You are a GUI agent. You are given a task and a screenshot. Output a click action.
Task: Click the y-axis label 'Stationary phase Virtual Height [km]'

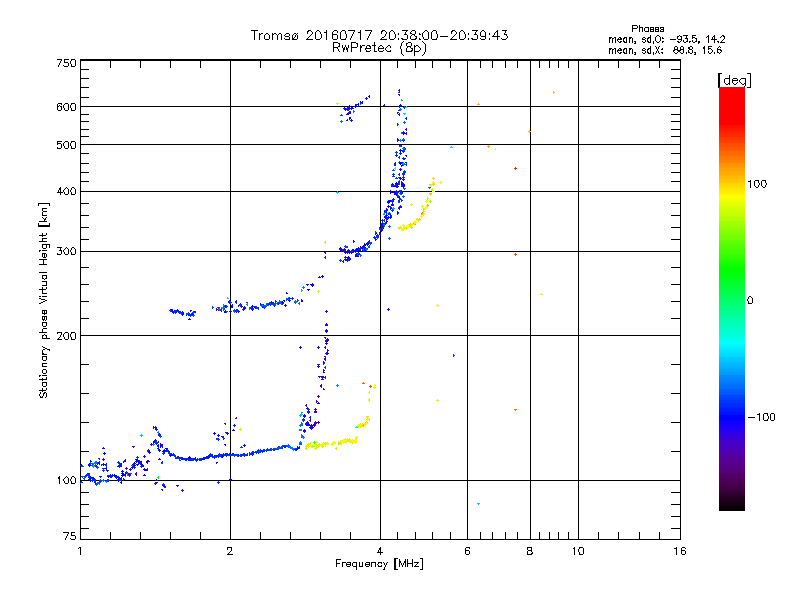44,301
